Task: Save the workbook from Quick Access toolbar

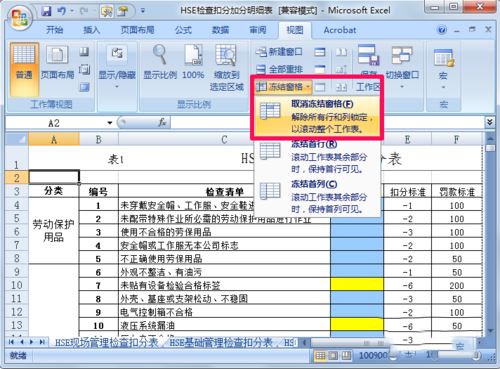Action: pyautogui.click(x=46, y=11)
